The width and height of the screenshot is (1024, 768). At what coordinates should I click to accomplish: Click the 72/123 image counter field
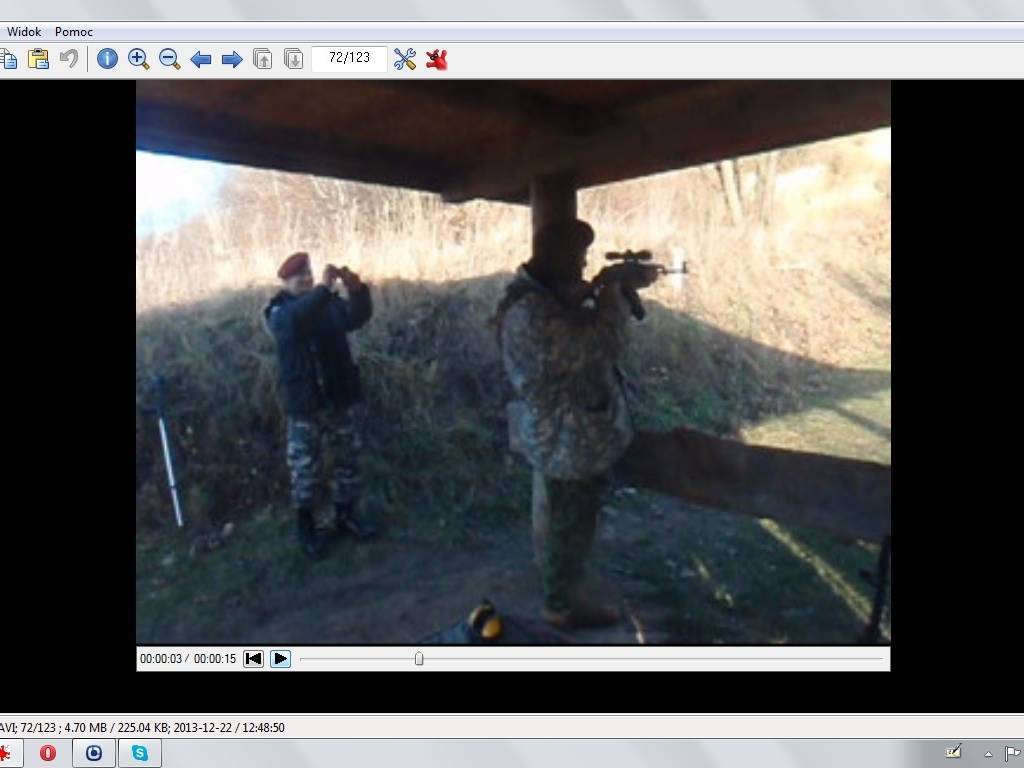click(x=349, y=58)
